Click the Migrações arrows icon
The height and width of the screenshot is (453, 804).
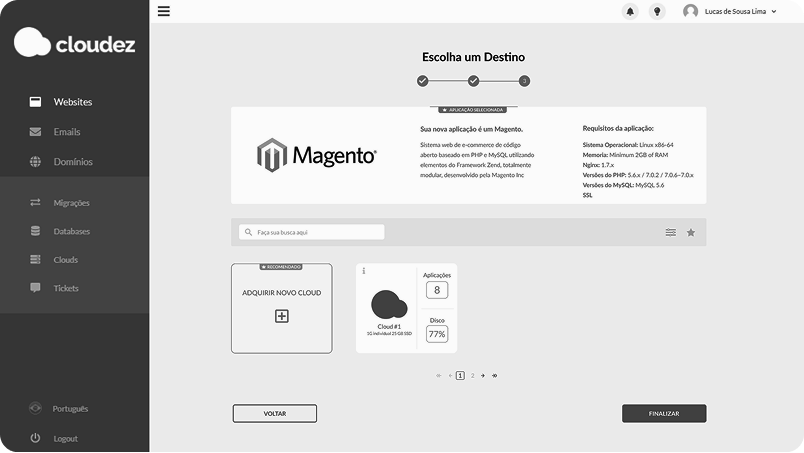[x=35, y=203]
